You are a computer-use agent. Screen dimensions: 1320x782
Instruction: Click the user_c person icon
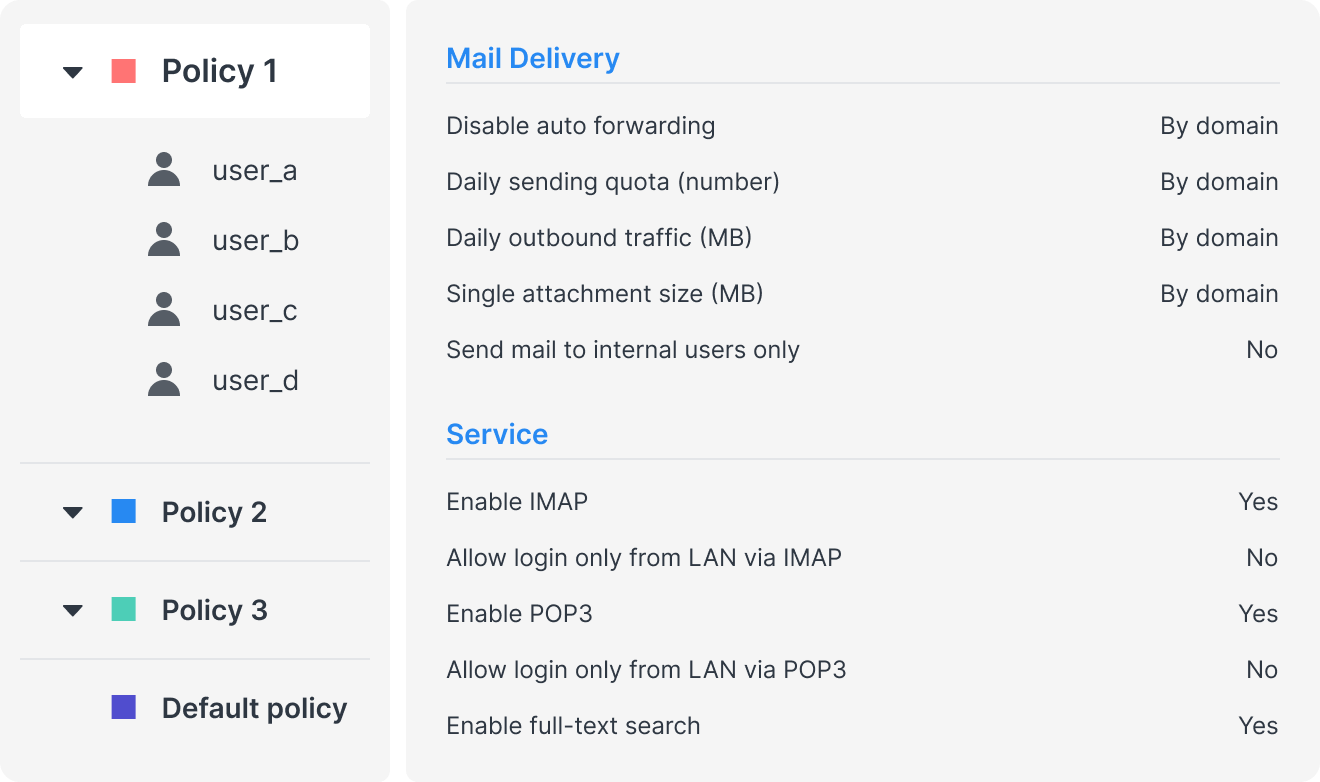164,310
